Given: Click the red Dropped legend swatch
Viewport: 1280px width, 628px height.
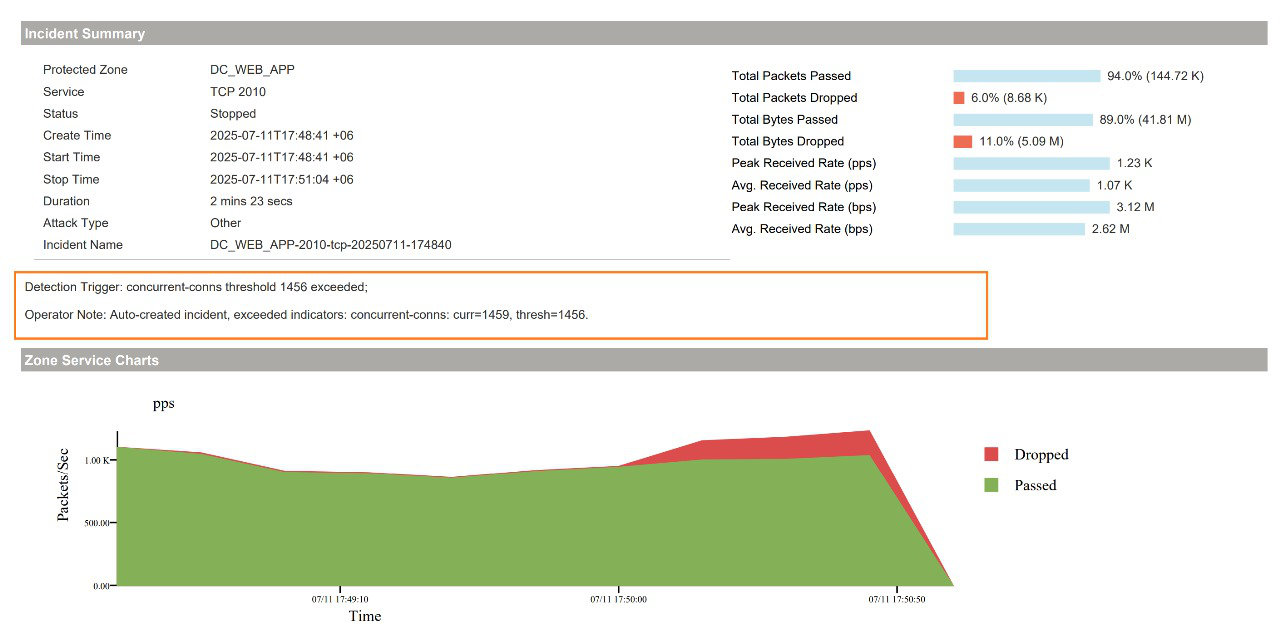Looking at the screenshot, I should pos(991,454).
